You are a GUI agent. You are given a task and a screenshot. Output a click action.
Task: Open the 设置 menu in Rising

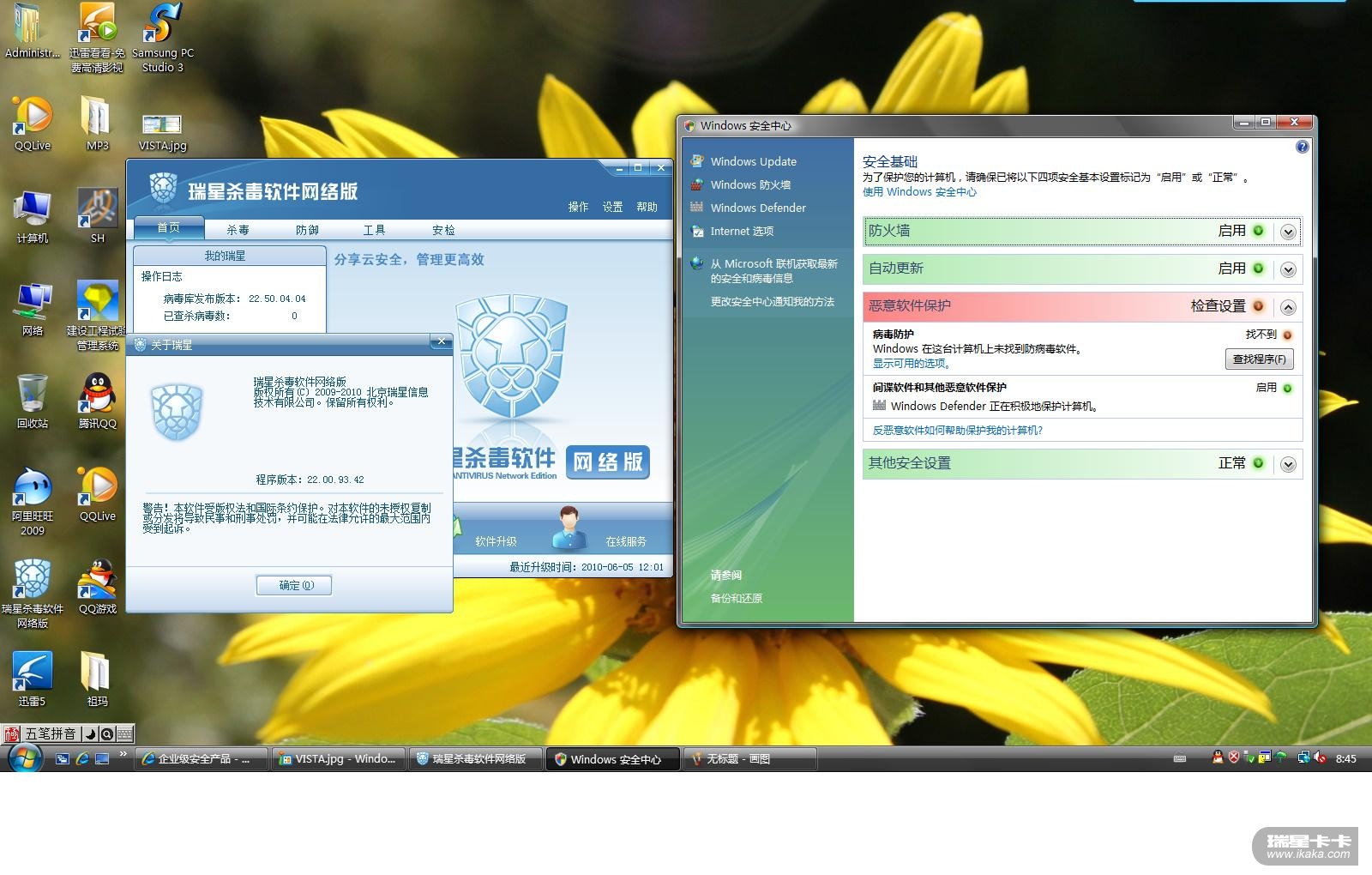coord(612,207)
